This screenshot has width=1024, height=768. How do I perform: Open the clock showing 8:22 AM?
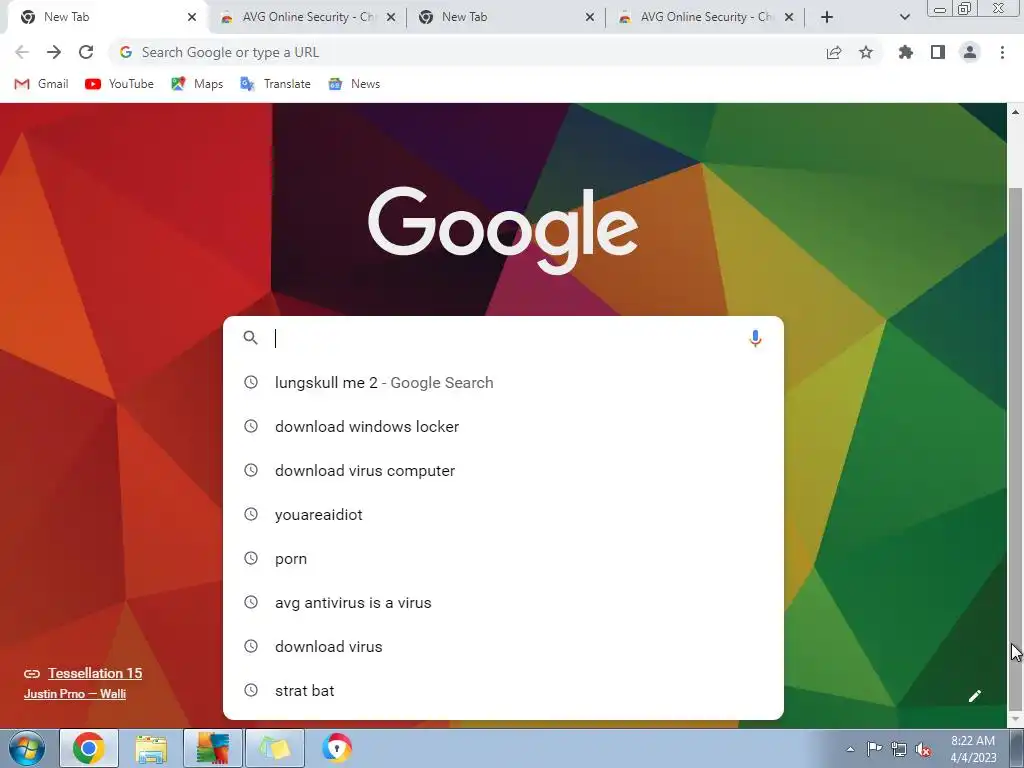[973, 749]
